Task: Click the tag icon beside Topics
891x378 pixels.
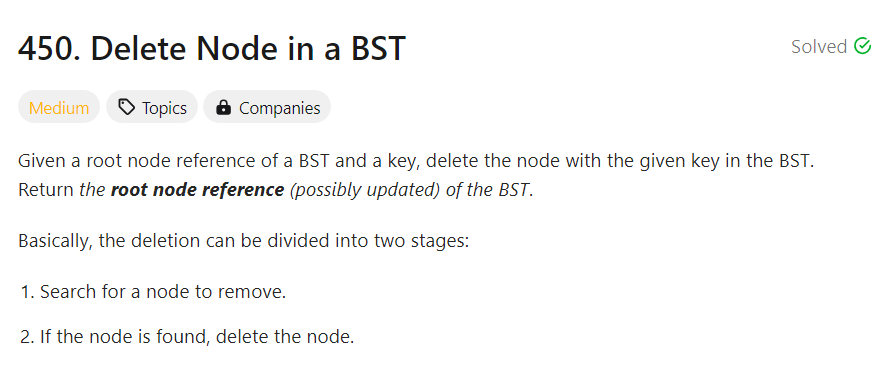Action: [126, 107]
